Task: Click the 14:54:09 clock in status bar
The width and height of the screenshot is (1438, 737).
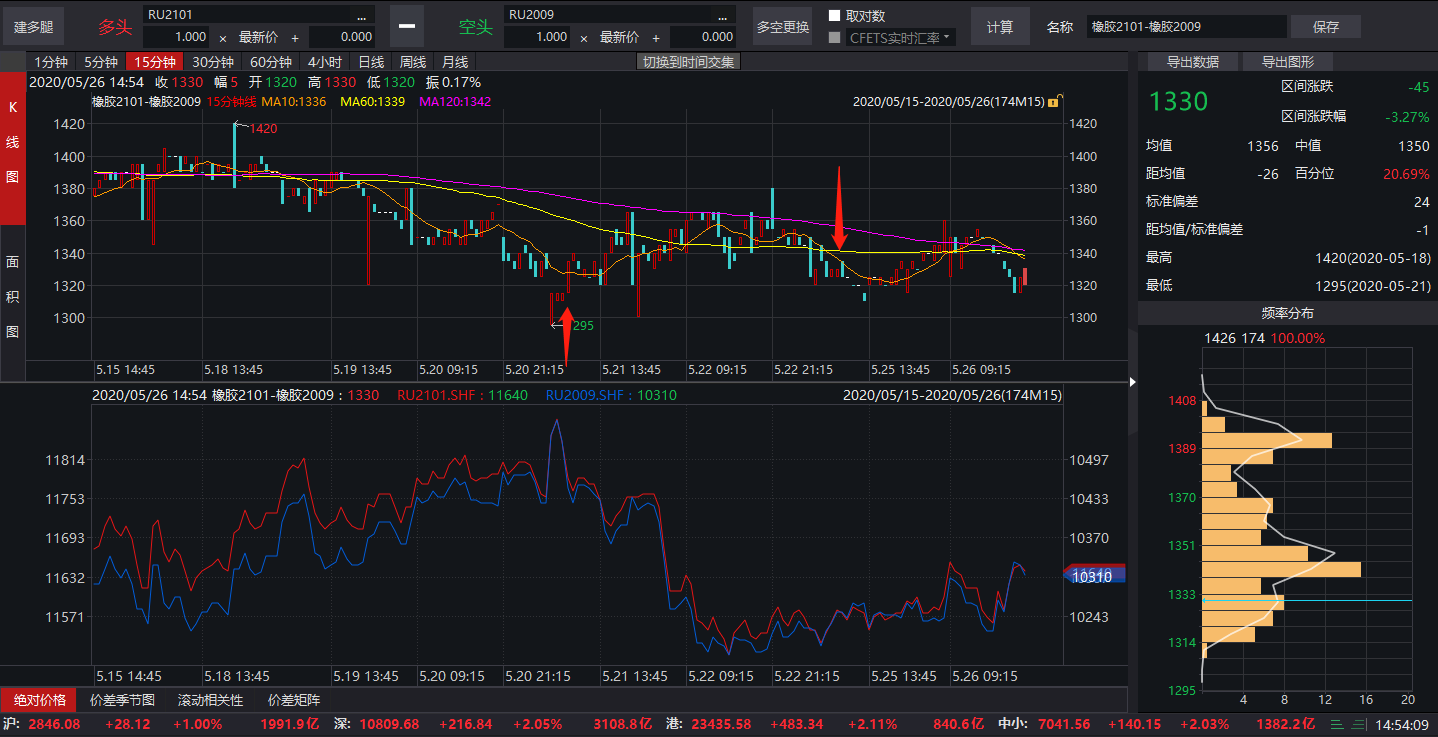Action: pos(1403,724)
